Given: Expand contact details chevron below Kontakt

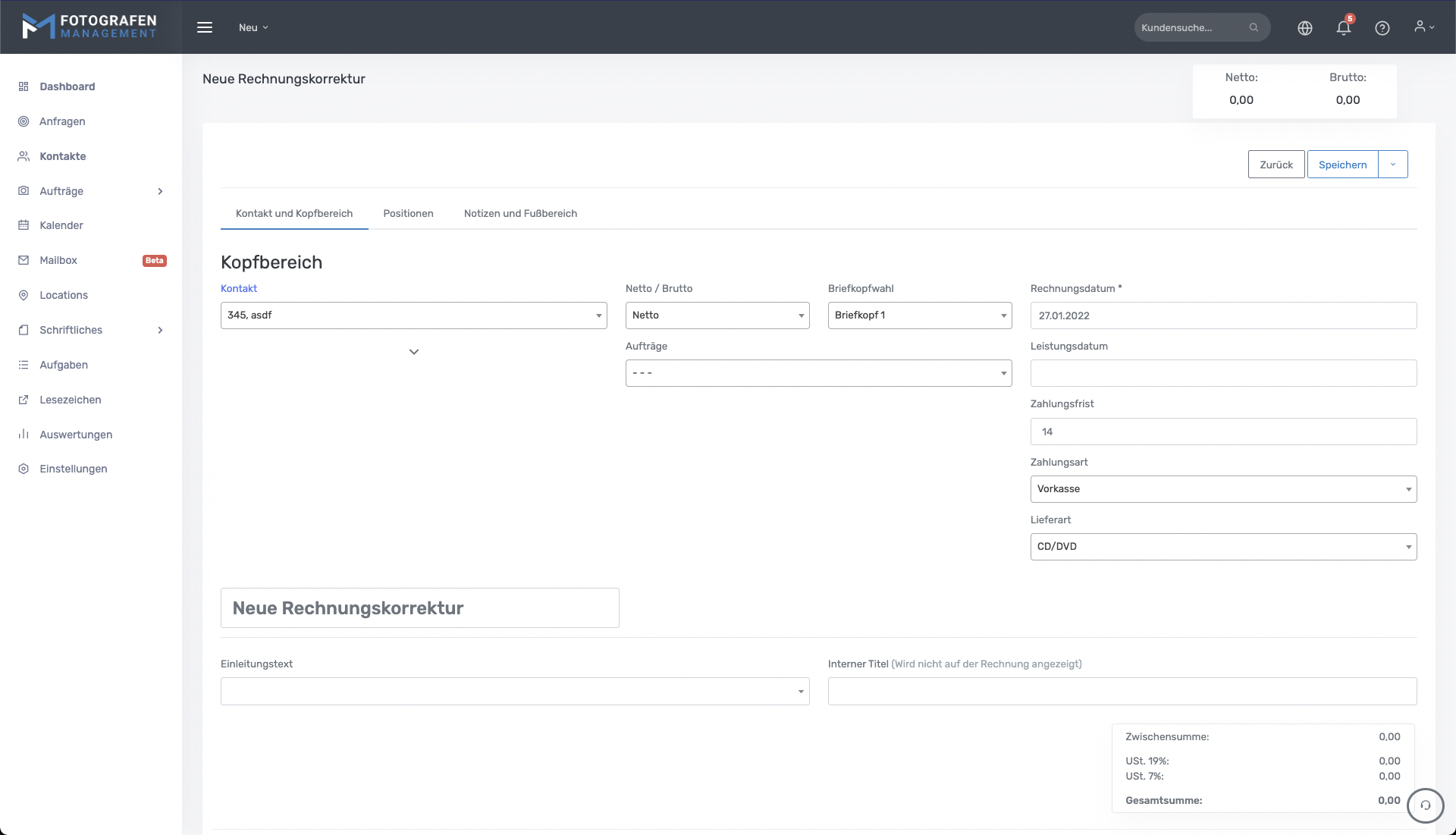Looking at the screenshot, I should (414, 352).
